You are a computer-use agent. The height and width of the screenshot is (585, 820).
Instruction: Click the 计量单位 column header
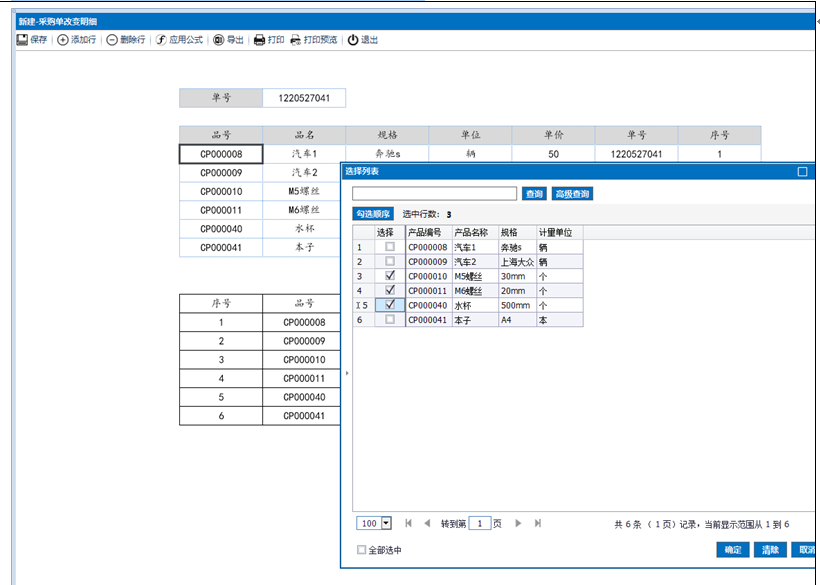(558, 232)
